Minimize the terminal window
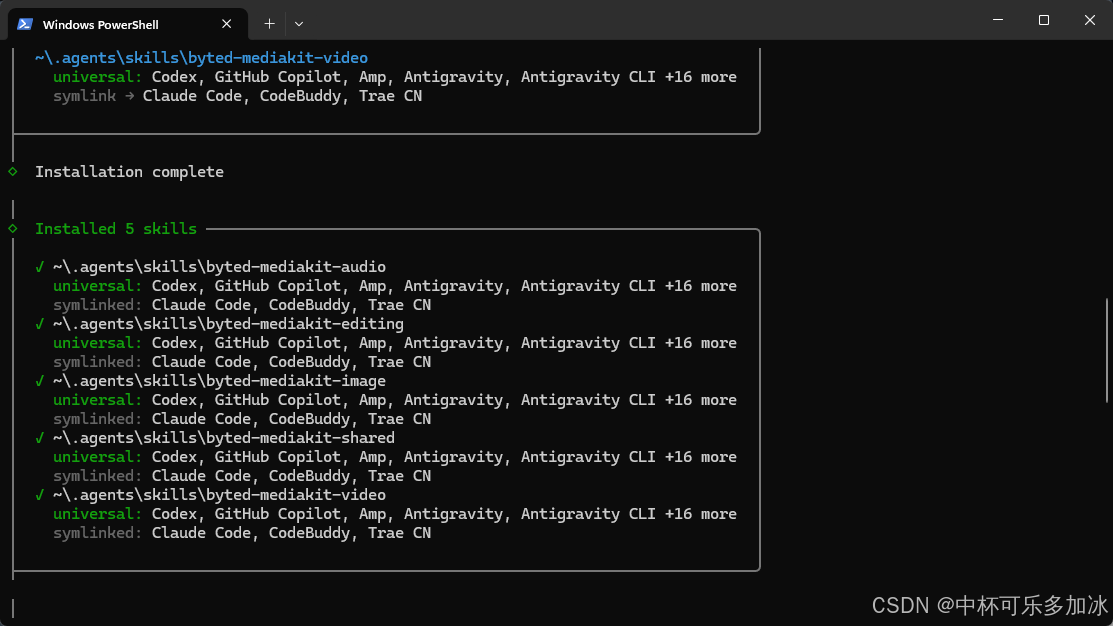This screenshot has width=1113, height=626. (x=998, y=20)
